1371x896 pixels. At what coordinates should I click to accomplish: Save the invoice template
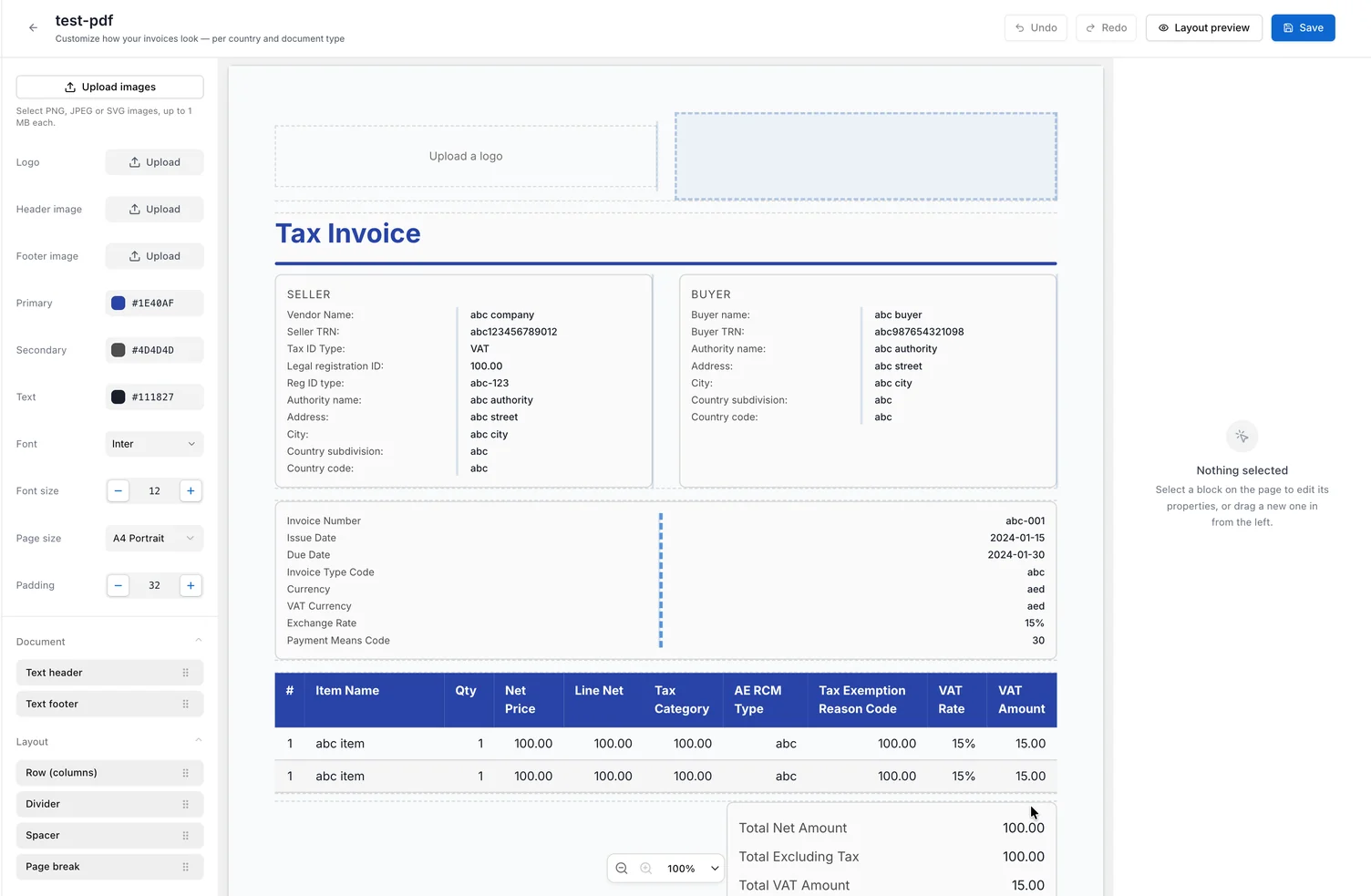pyautogui.click(x=1303, y=28)
